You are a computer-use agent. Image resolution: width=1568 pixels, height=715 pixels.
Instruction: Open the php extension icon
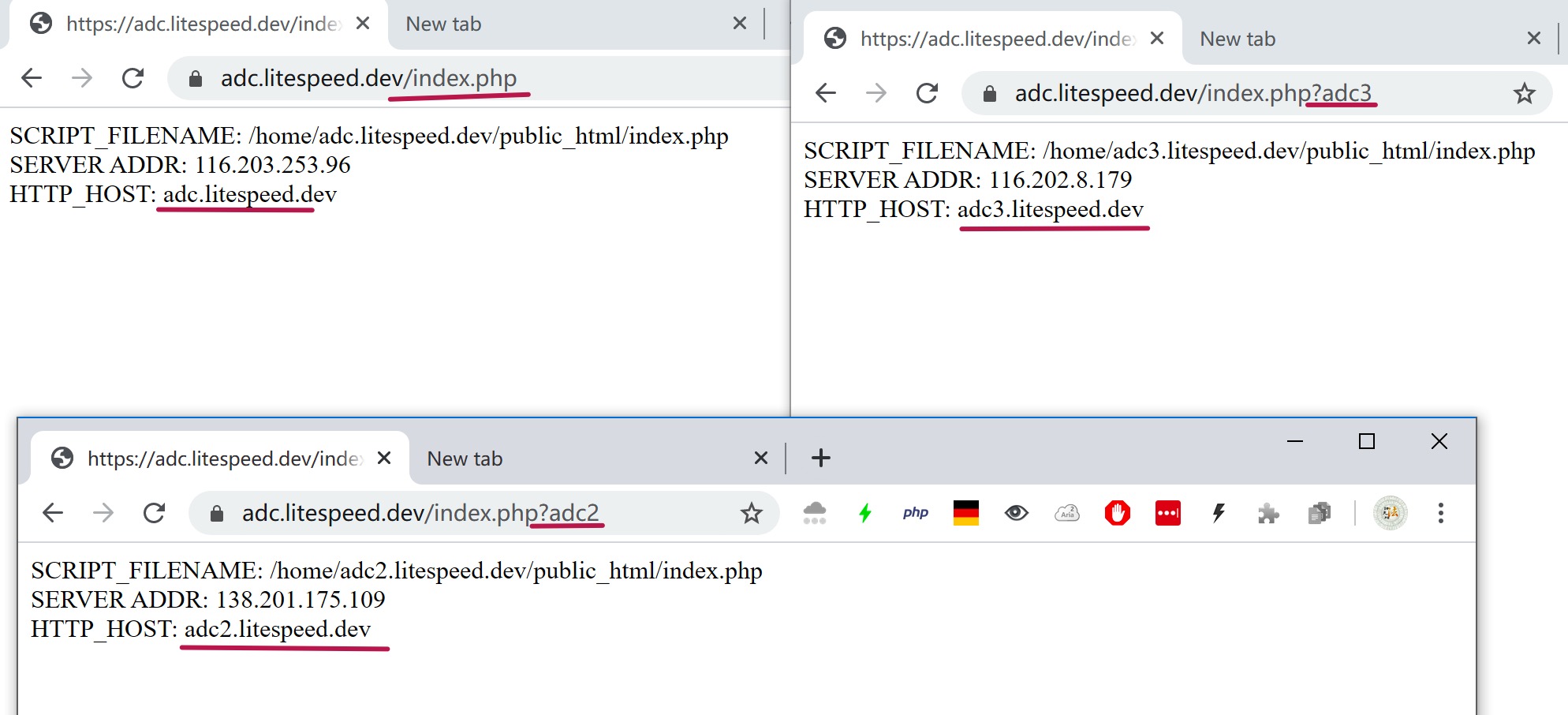915,513
